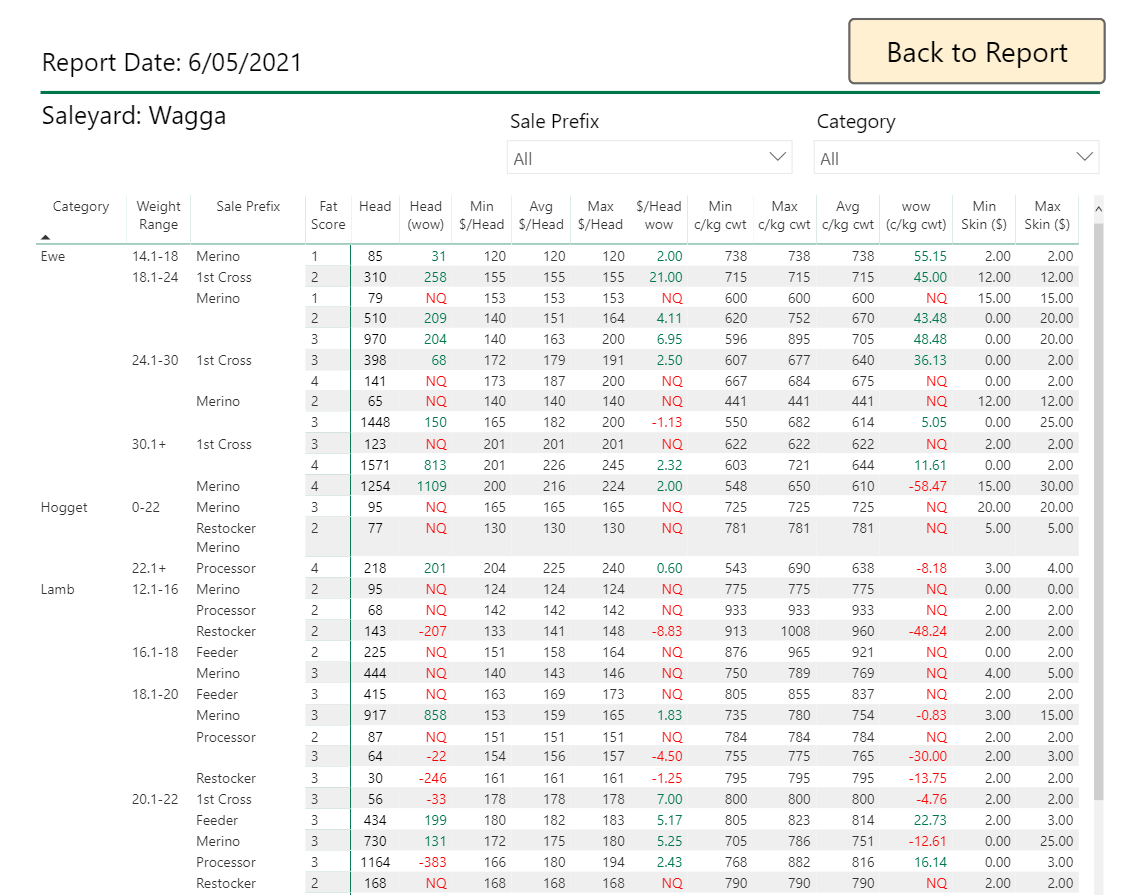Click weight range 14.1-18 under Ewe
Image resolution: width=1129 pixels, height=895 pixels.
(x=155, y=256)
